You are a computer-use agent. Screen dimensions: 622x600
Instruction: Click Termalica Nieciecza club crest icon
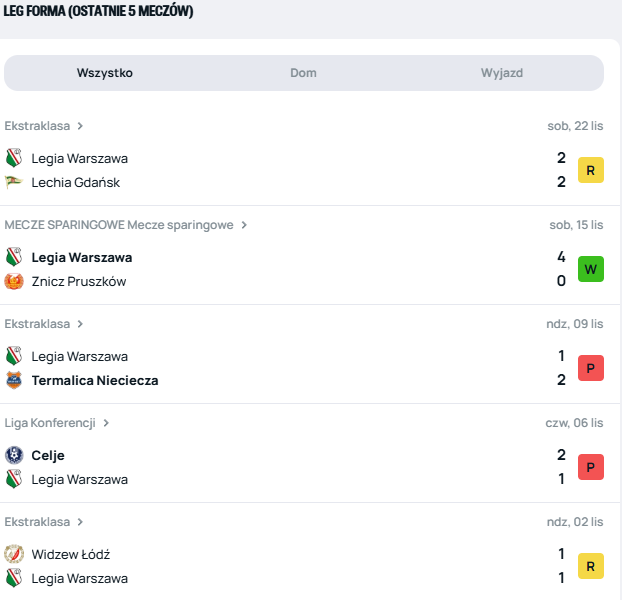coord(14,380)
